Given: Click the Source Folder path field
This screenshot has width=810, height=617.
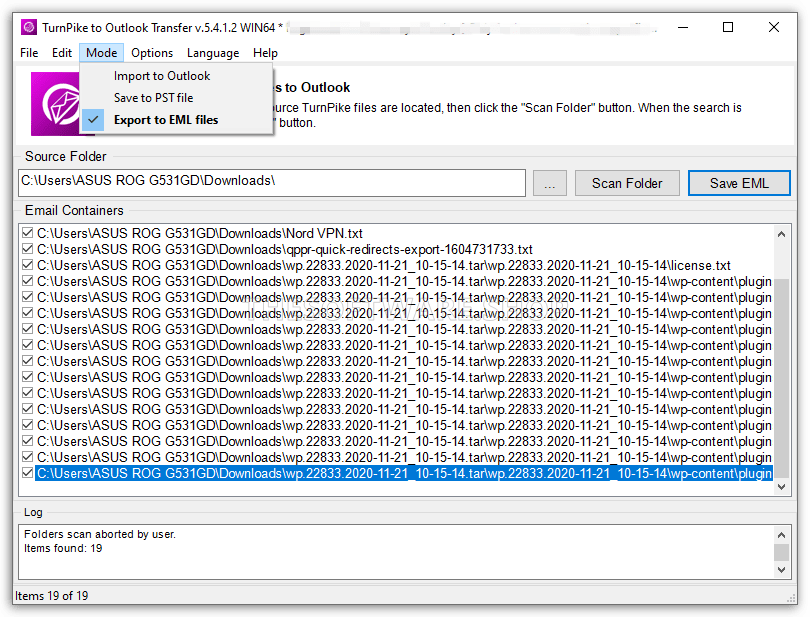Looking at the screenshot, I should pos(271,183).
